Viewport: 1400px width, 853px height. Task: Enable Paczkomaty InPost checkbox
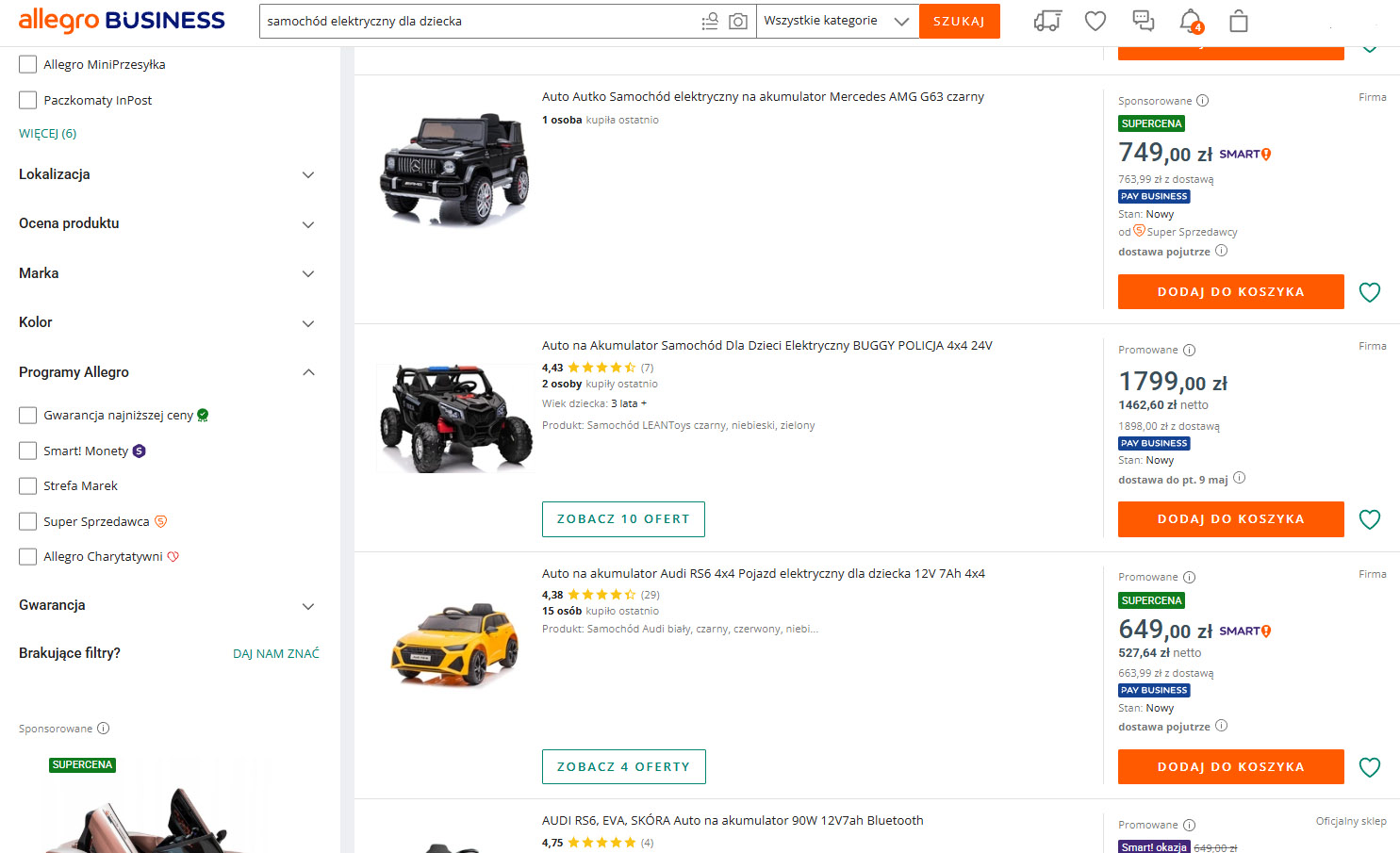pyautogui.click(x=28, y=100)
